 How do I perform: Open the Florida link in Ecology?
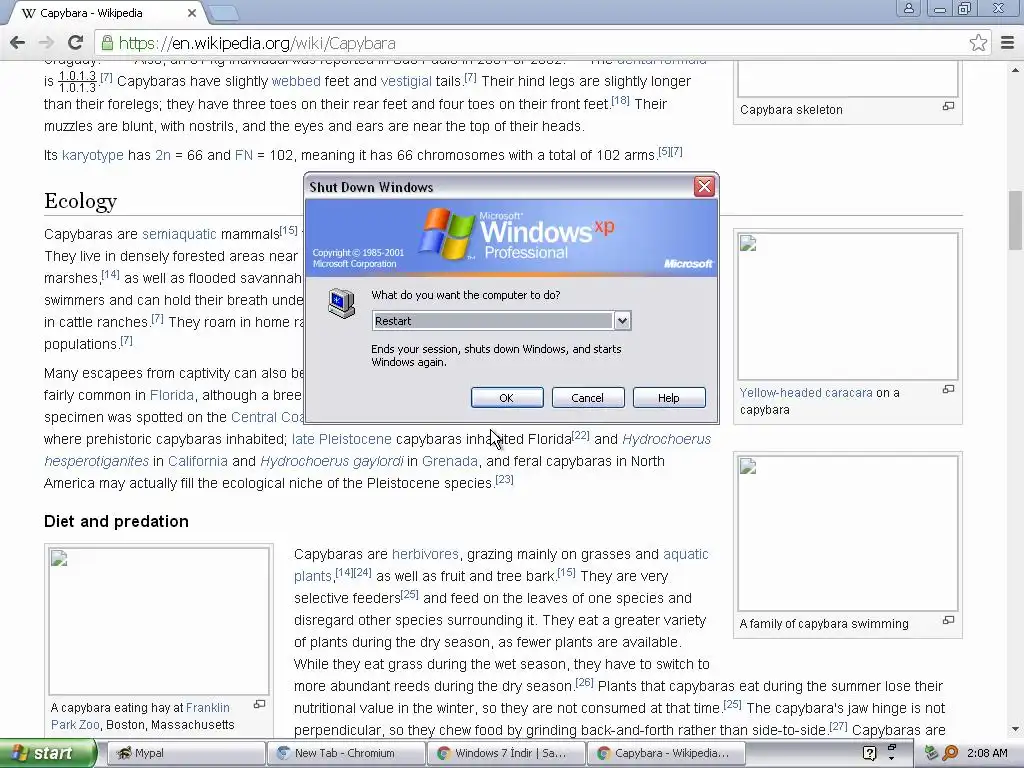pos(172,395)
